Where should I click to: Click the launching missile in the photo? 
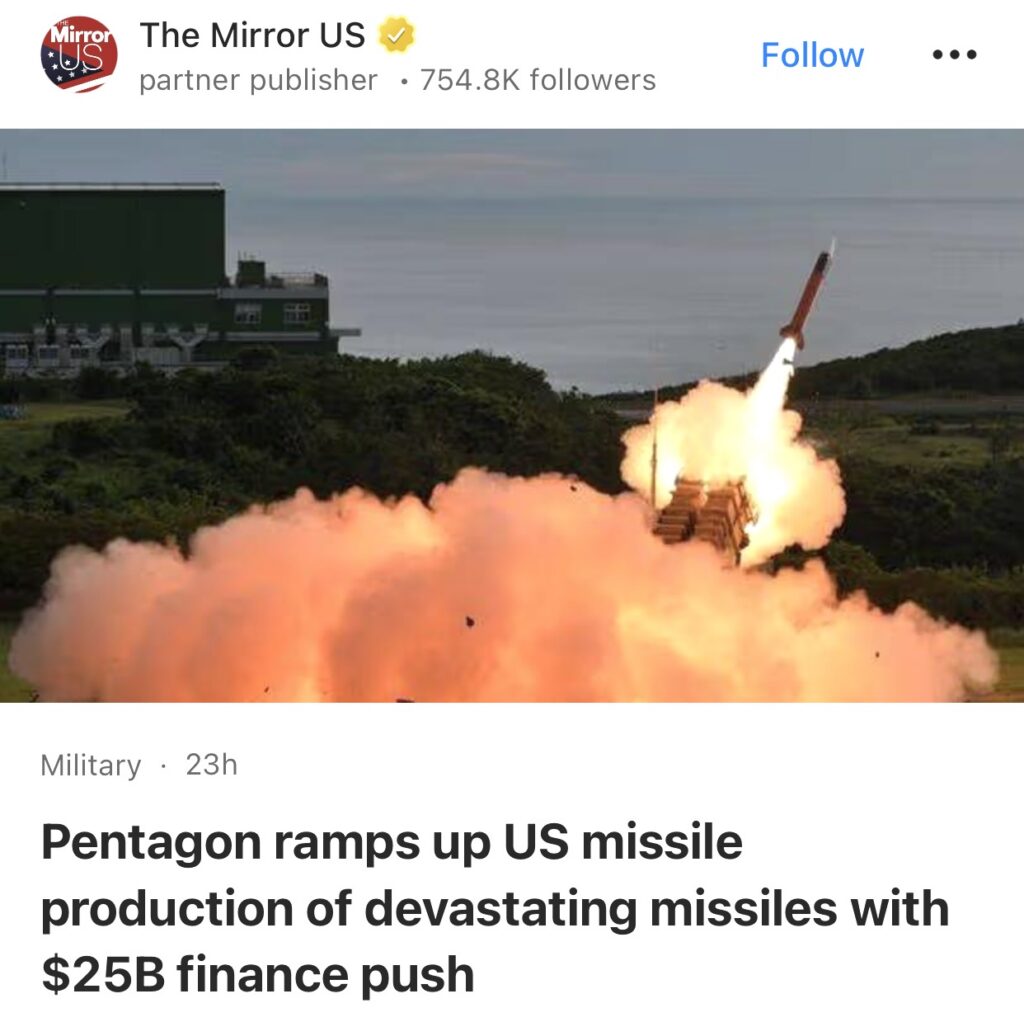coord(808,294)
